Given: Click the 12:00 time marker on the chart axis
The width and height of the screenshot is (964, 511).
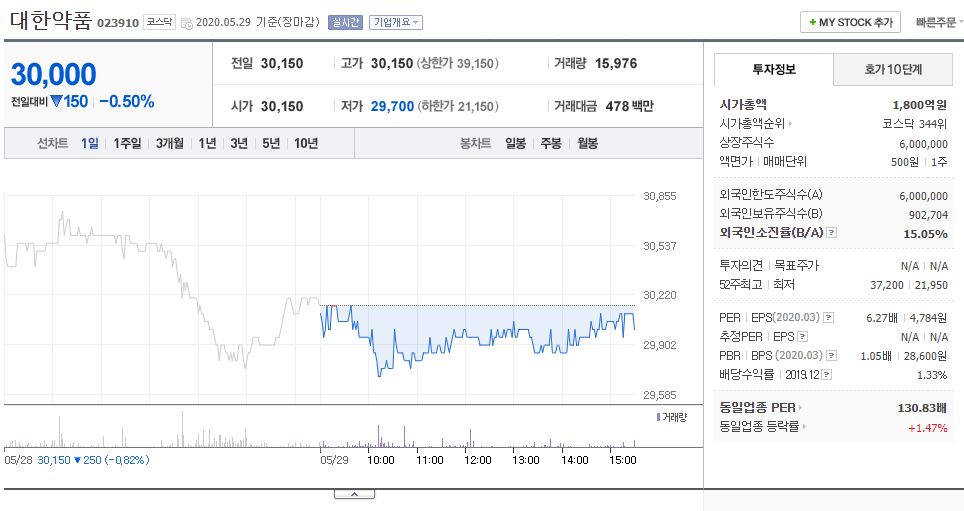Looking at the screenshot, I should pyautogui.click(x=478, y=460).
